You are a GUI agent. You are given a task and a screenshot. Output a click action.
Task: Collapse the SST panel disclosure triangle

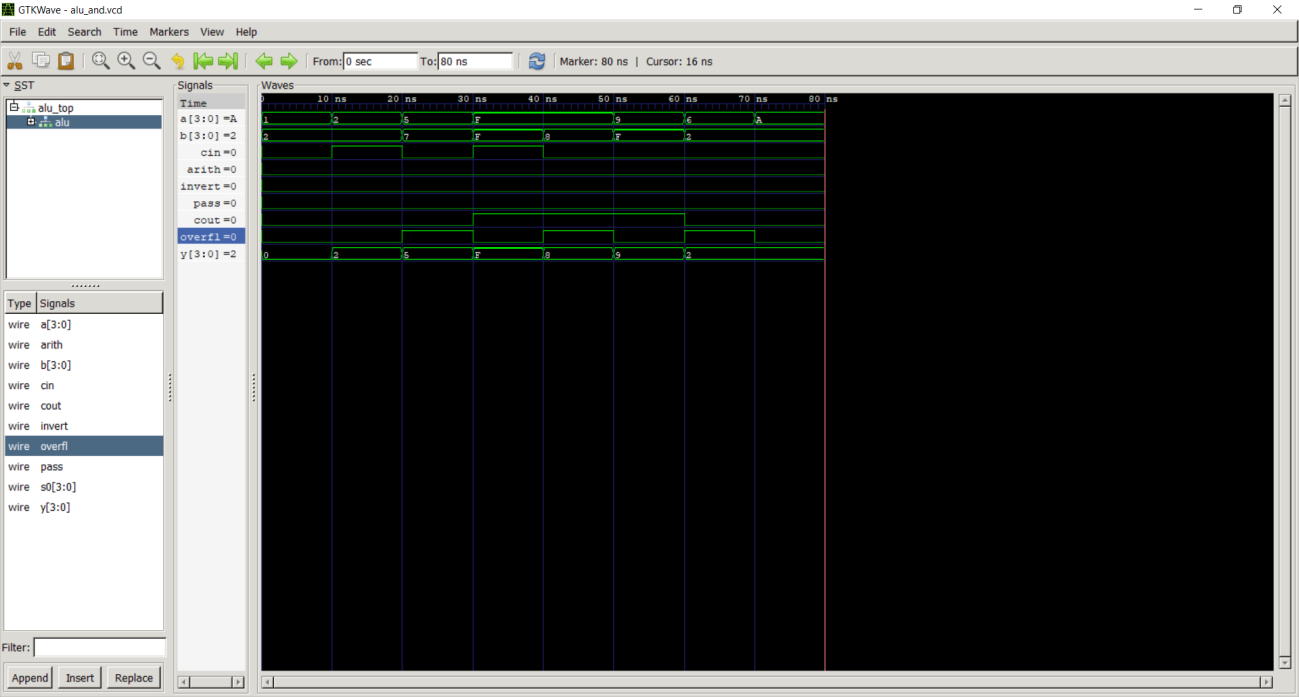click(x=6, y=85)
